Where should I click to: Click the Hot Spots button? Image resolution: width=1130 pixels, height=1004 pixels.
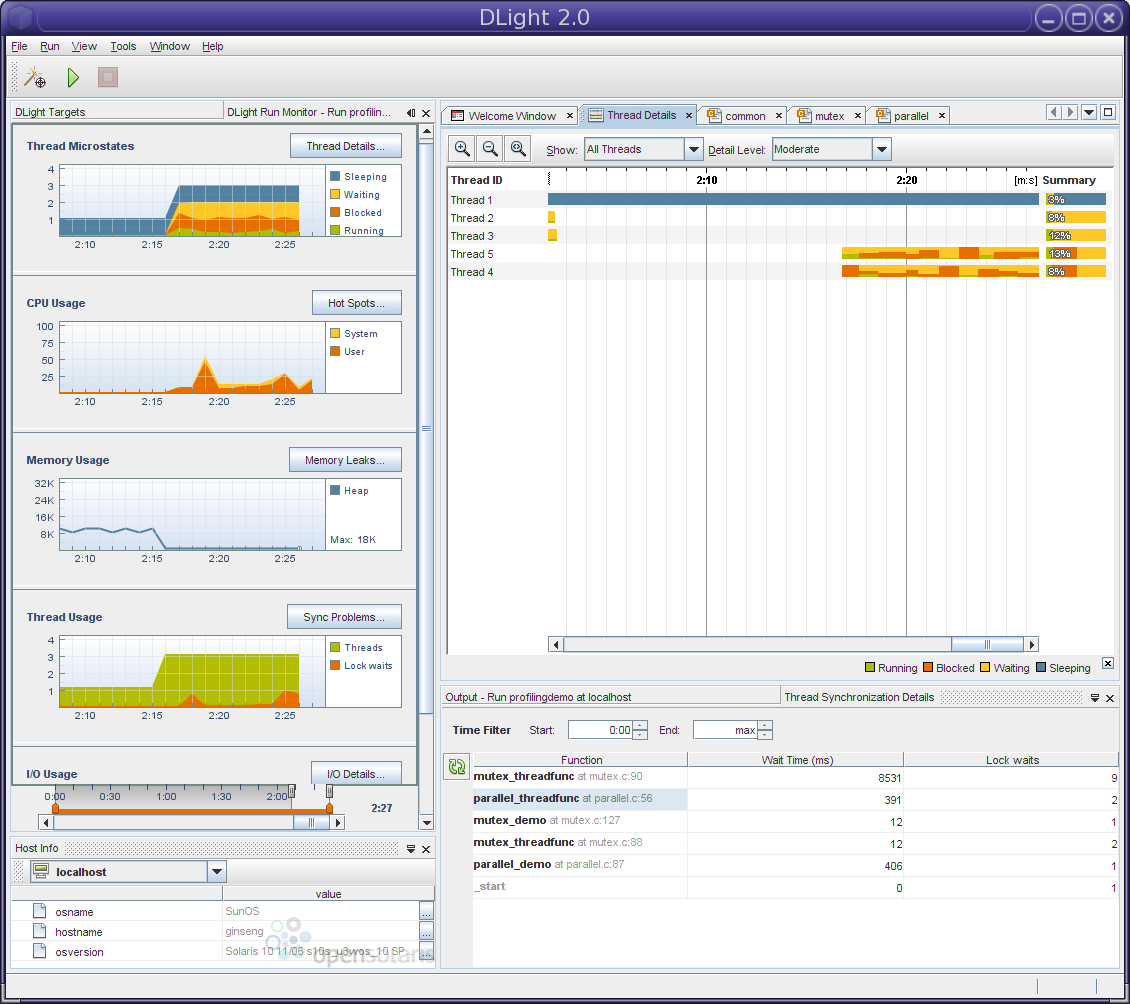click(x=357, y=303)
